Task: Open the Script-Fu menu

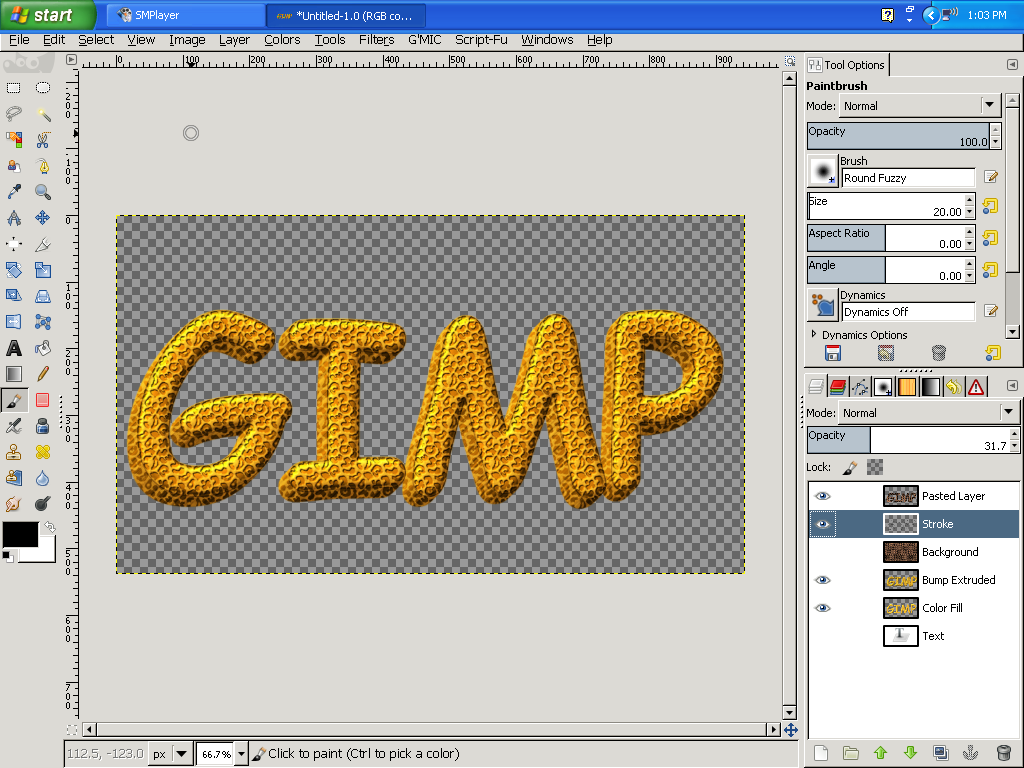Action: pyautogui.click(x=481, y=40)
